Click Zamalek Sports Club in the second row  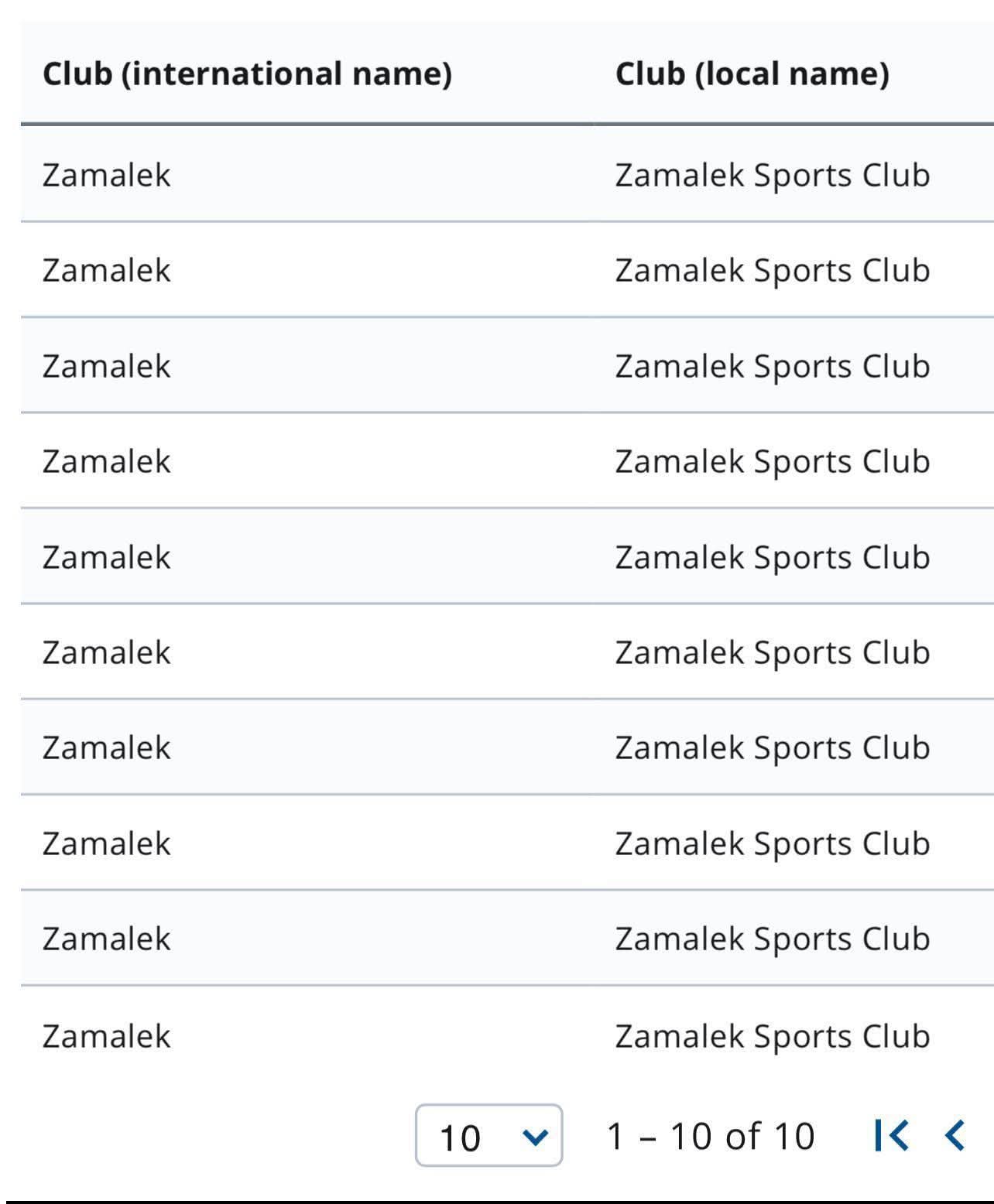tap(772, 270)
